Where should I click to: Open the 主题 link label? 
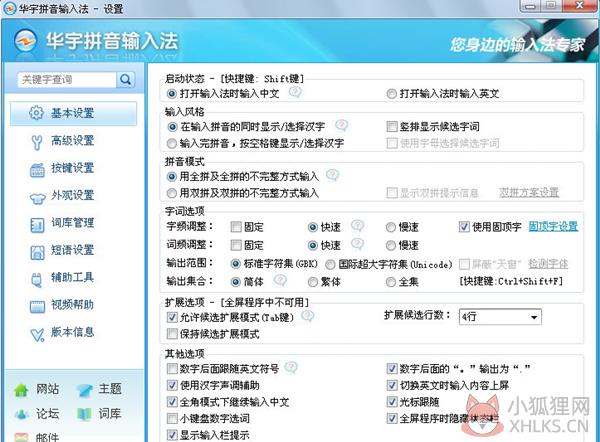pyautogui.click(x=110, y=389)
